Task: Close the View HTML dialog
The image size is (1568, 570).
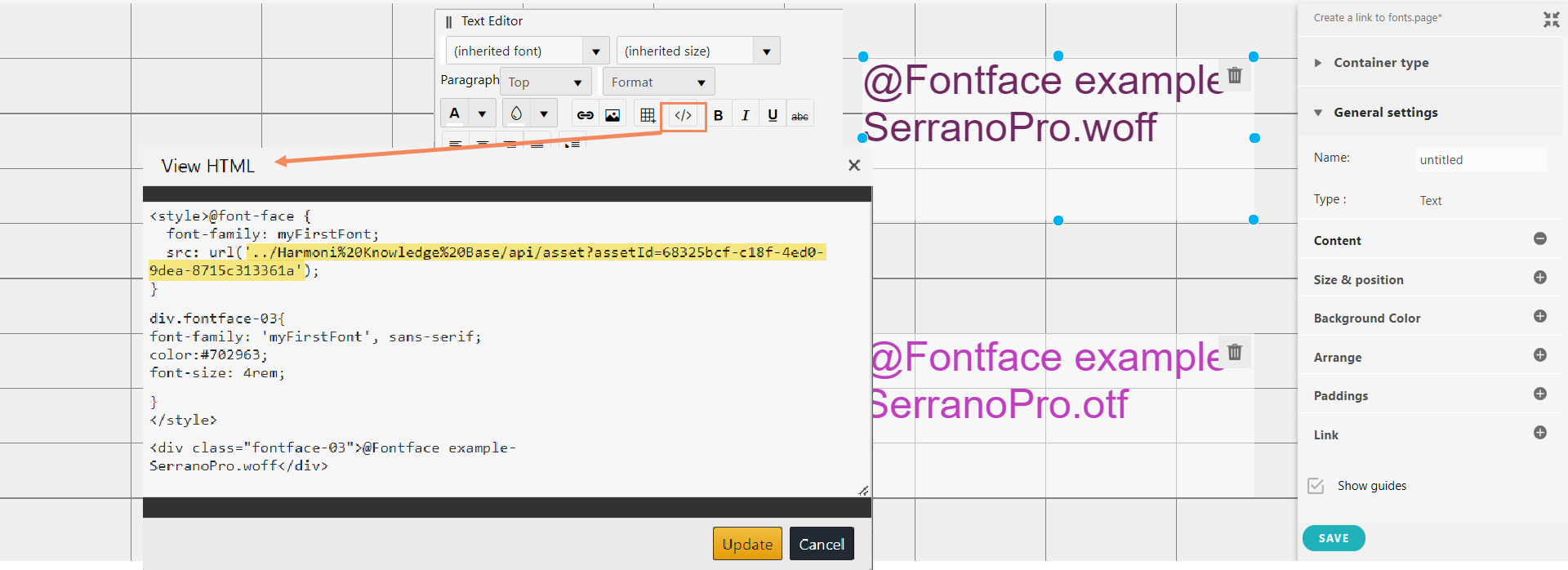Action: (854, 165)
